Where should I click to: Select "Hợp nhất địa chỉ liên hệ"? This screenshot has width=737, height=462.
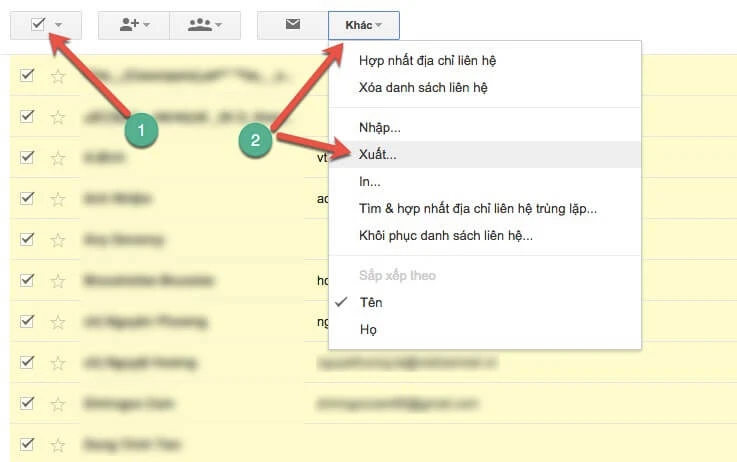pyautogui.click(x=427, y=60)
